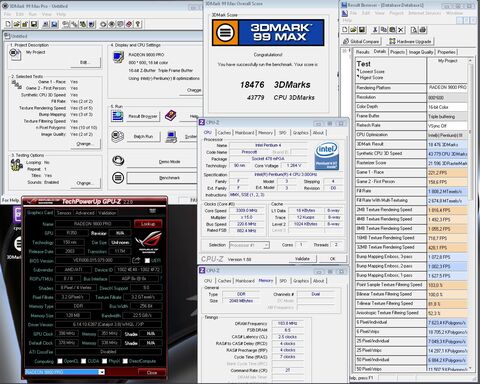This screenshot has height=384, width=480.
Task: Switch to Properties tab in Result Browser
Action: click(x=446, y=52)
